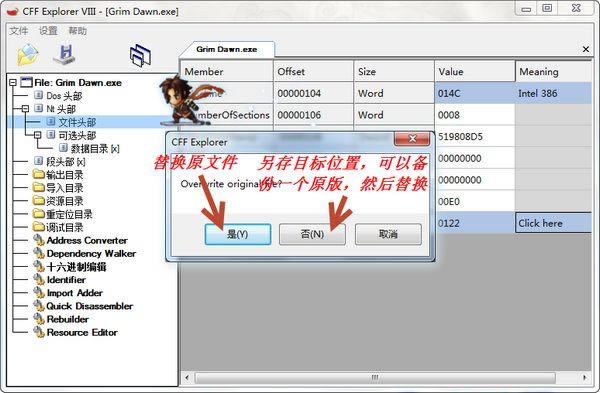Open the Address Converter tool
Screen dimensions: 600x393
(x=87, y=240)
